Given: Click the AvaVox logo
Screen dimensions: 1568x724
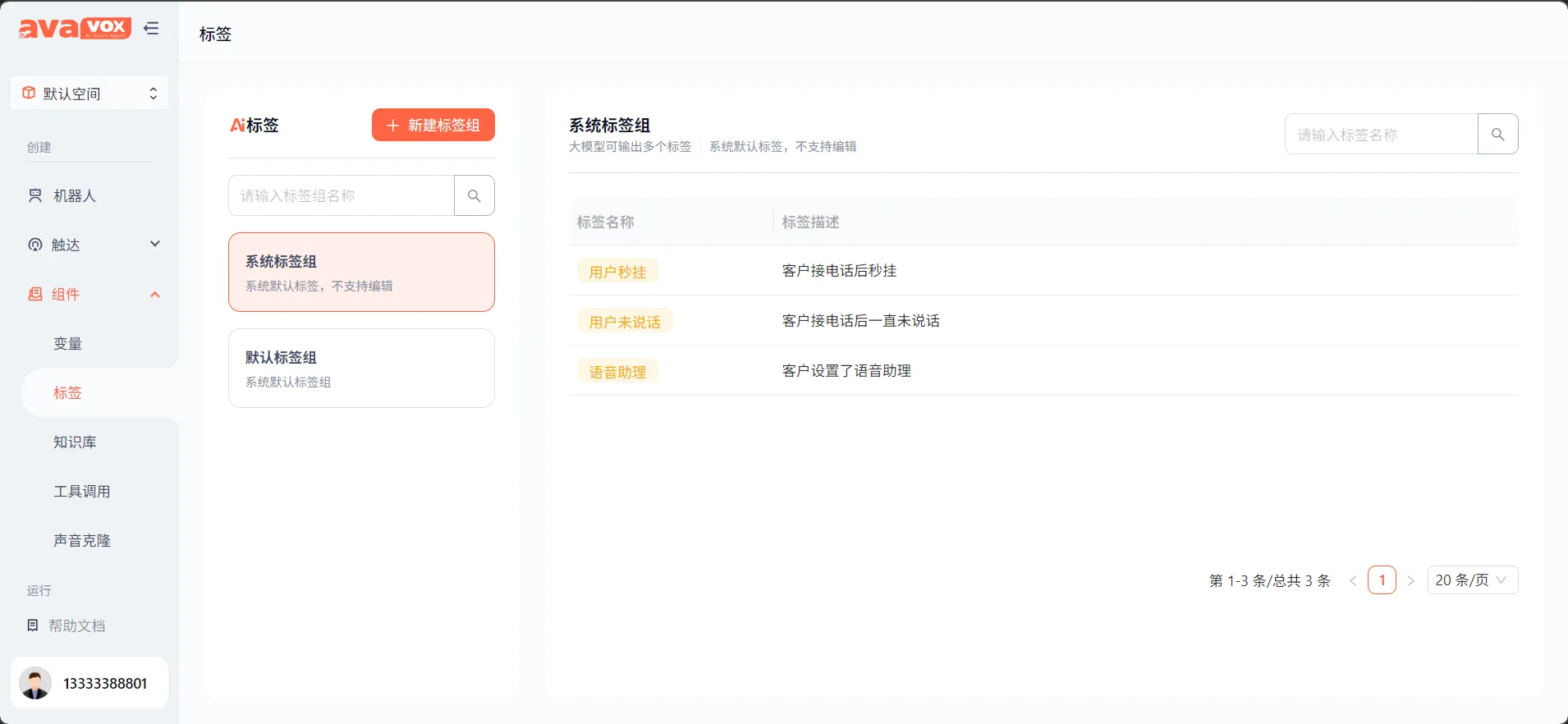Looking at the screenshot, I should (75, 29).
